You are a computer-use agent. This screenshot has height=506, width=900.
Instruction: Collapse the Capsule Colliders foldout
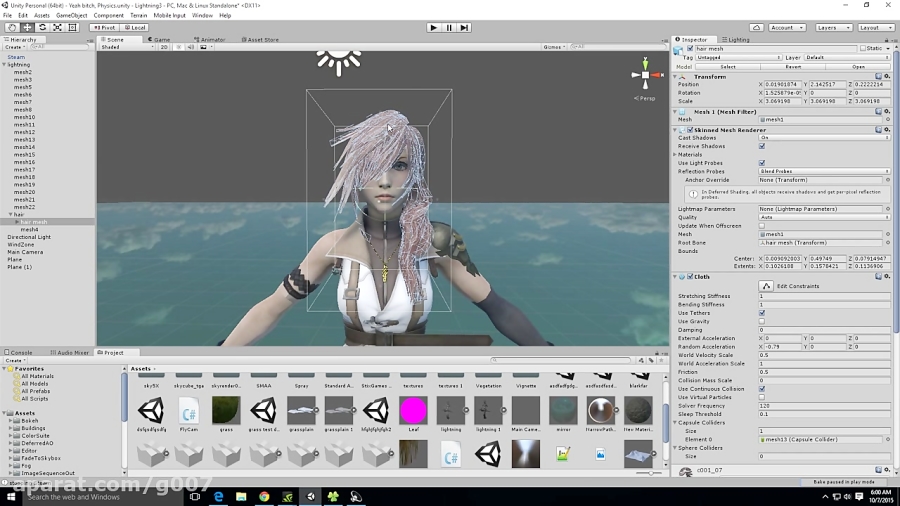676,423
